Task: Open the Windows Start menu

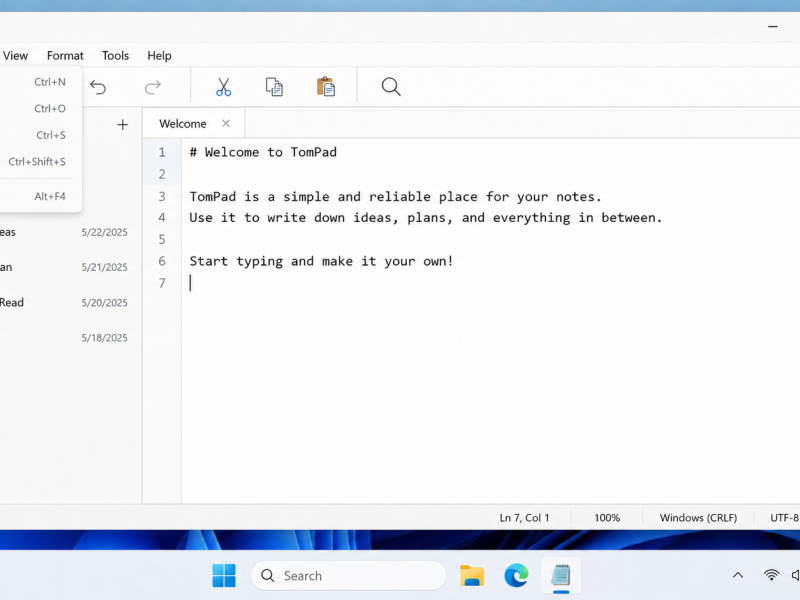Action: (x=224, y=576)
